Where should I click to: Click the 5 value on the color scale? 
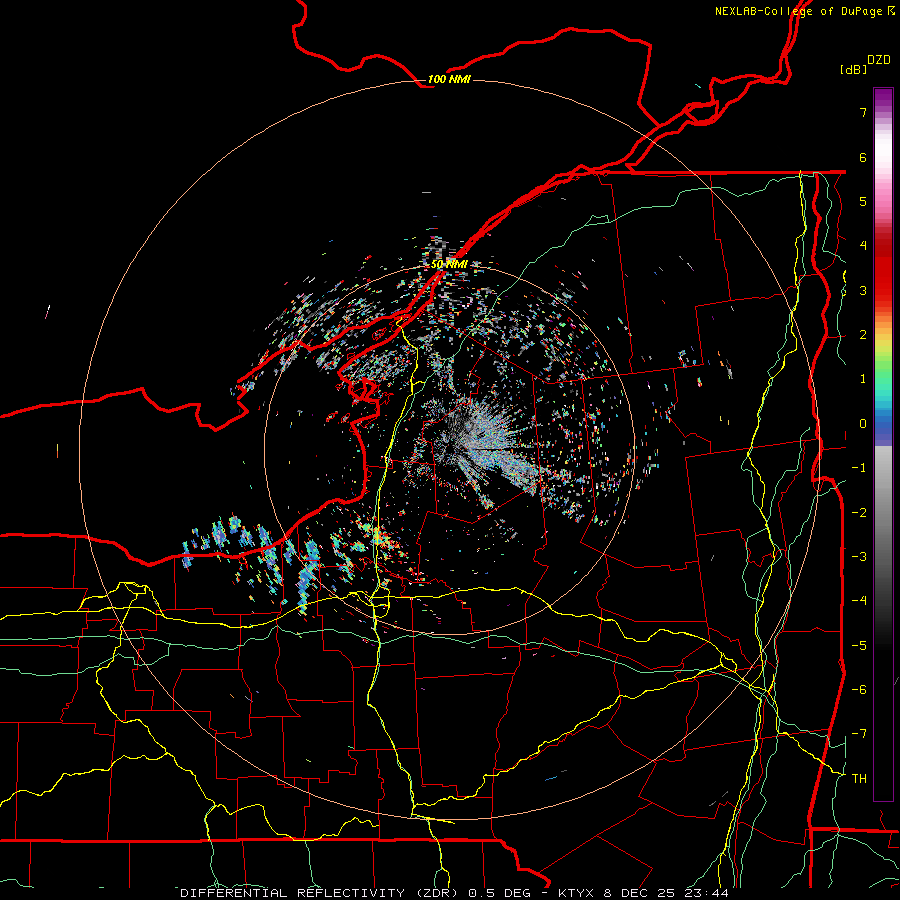pyautogui.click(x=863, y=201)
